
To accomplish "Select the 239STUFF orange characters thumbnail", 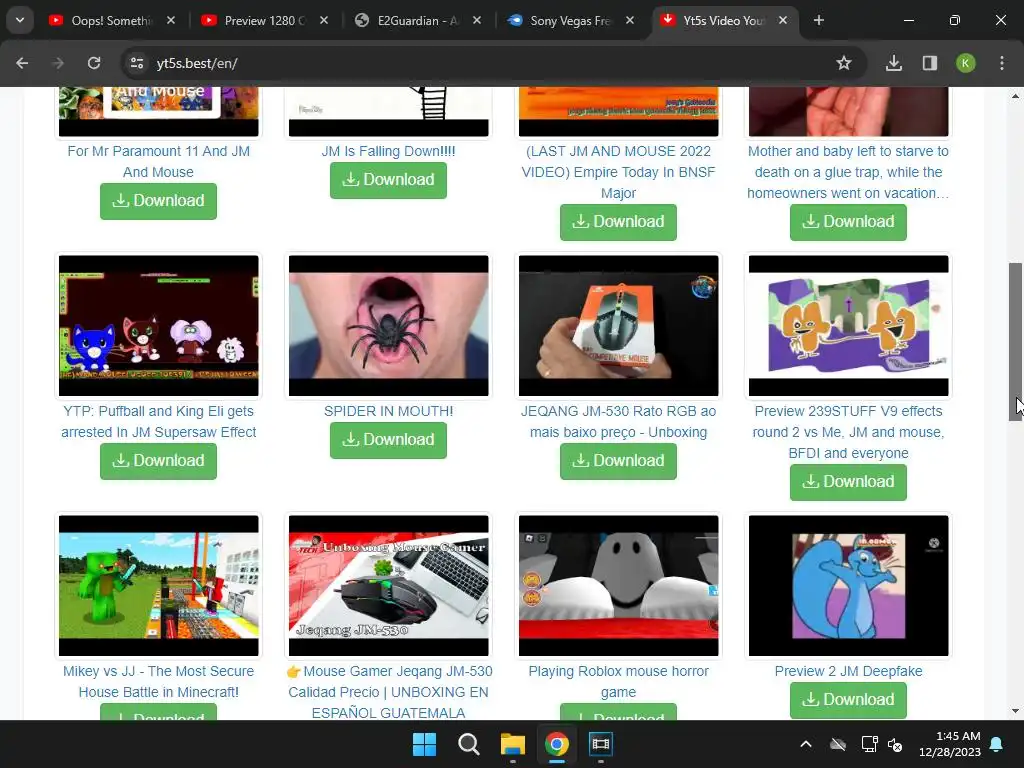I will [x=848, y=325].
